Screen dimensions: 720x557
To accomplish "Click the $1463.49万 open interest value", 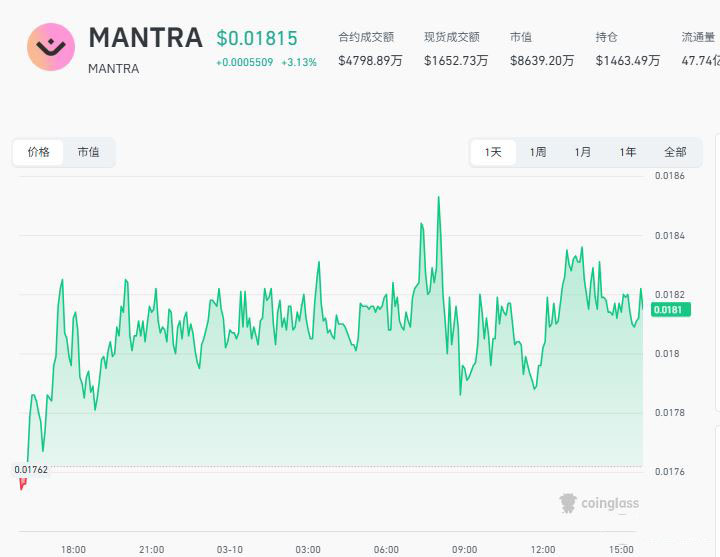I will click(x=628, y=61).
